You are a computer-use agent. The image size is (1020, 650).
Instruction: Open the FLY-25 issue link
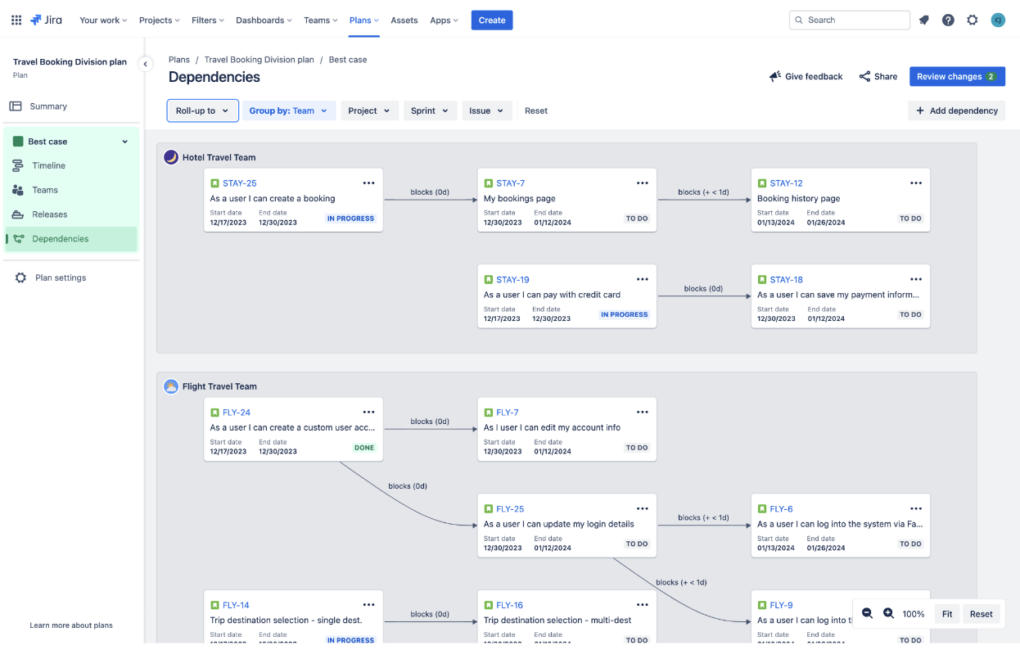pyautogui.click(x=510, y=509)
